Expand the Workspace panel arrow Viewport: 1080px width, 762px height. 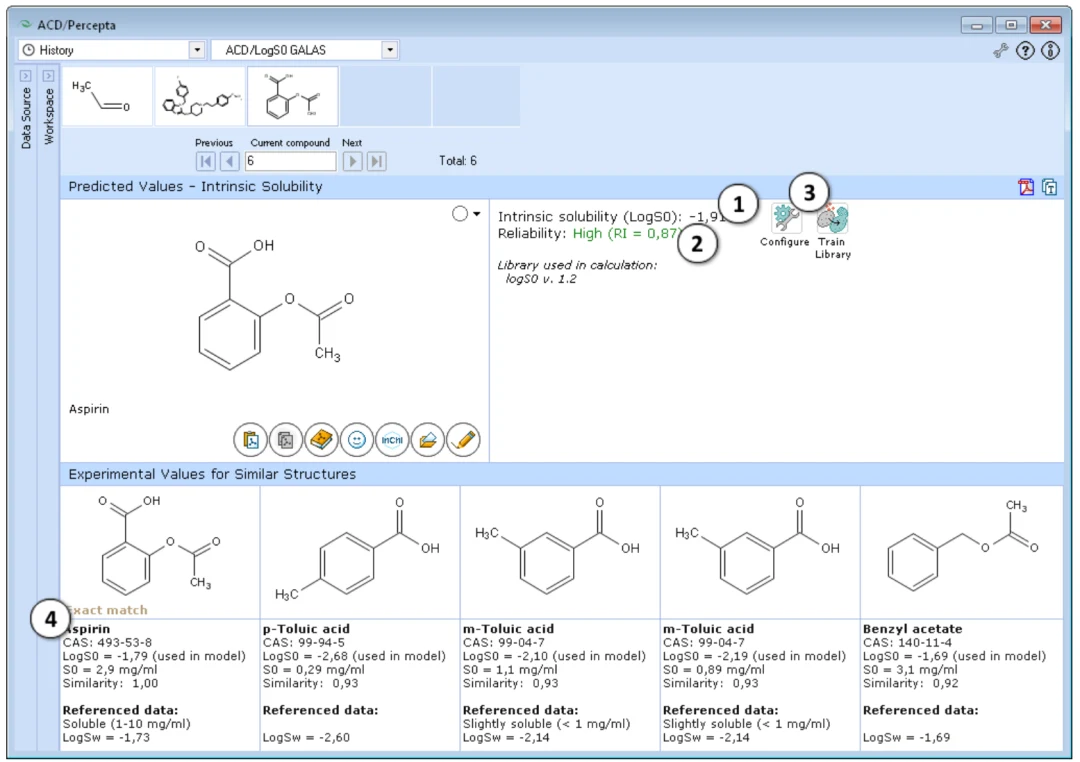[48, 76]
